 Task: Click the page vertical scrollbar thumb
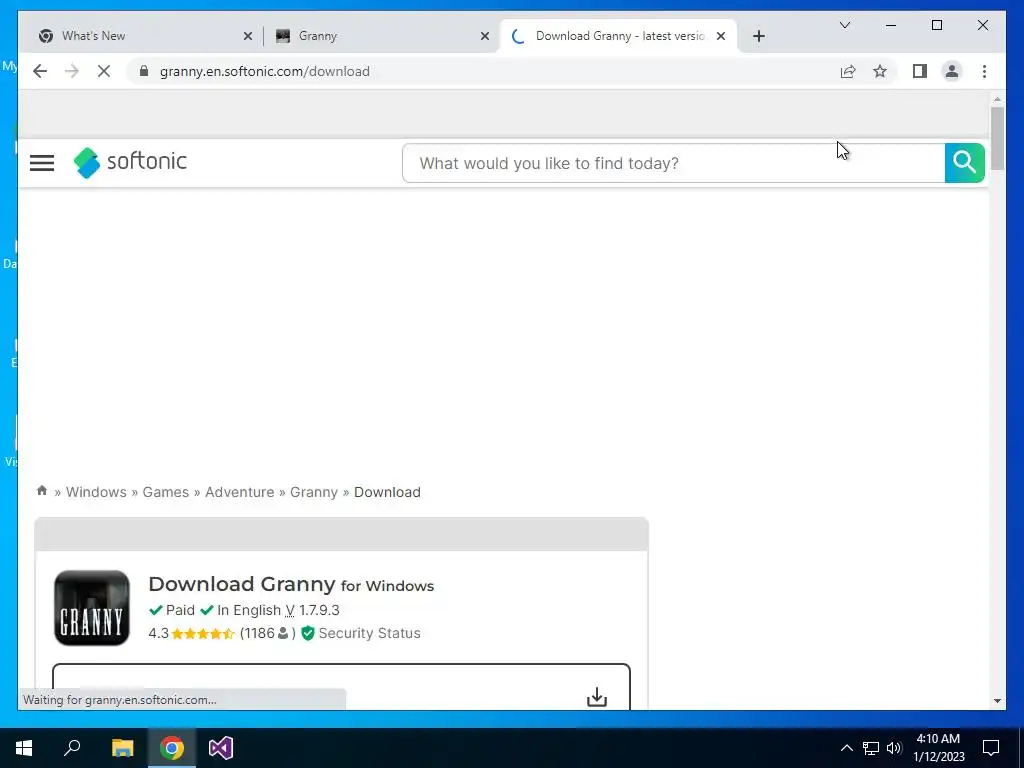[x=997, y=138]
